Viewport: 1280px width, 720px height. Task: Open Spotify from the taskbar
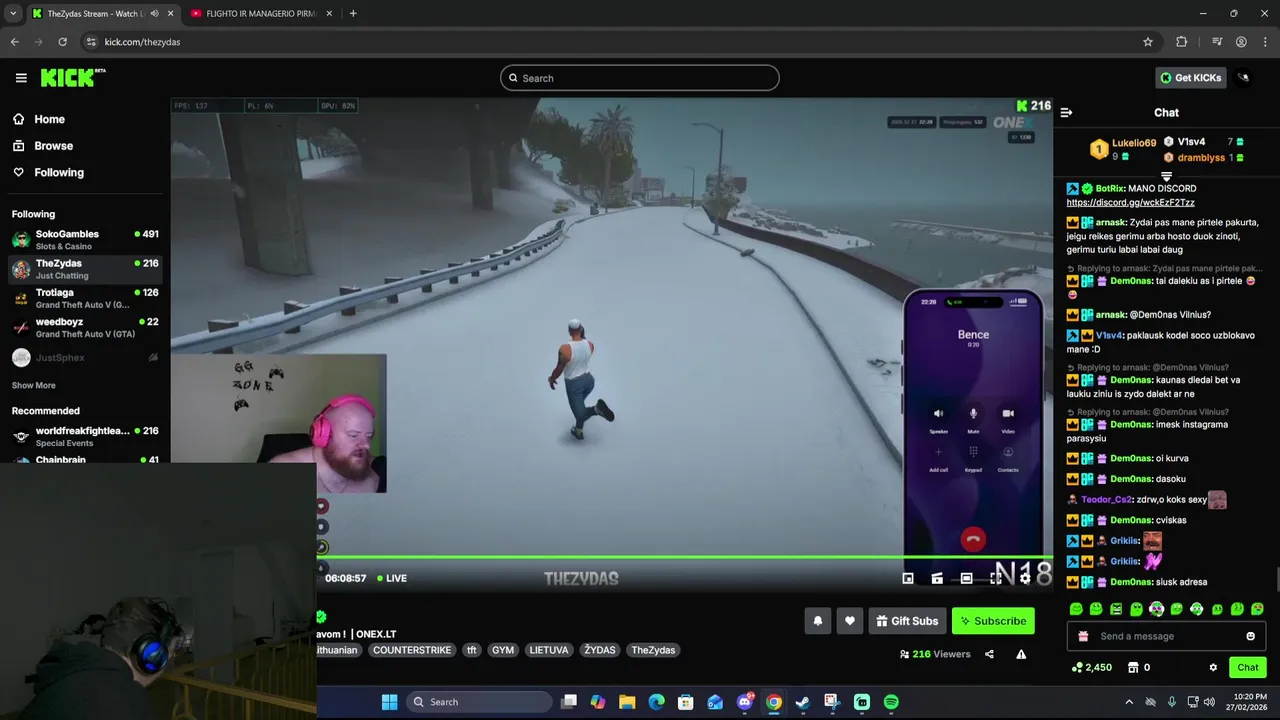point(891,702)
